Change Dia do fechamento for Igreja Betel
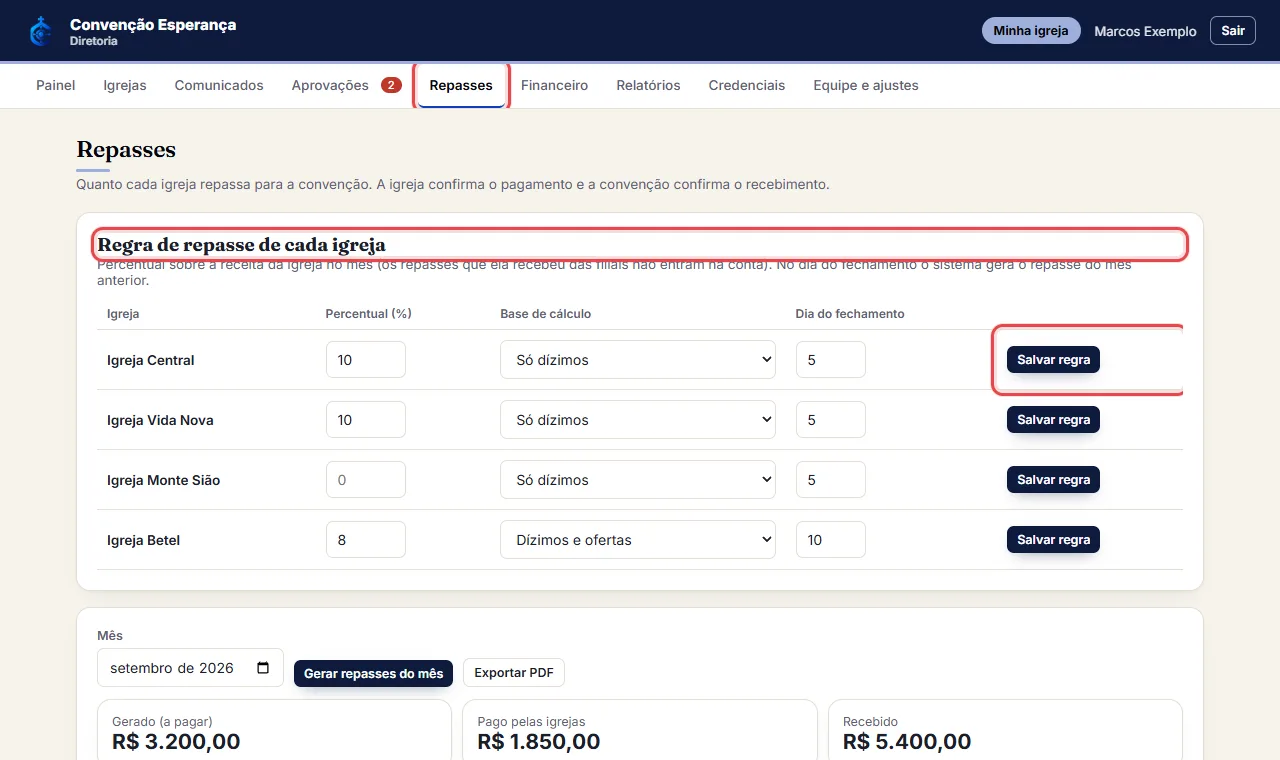This screenshot has height=760, width=1280. tap(831, 540)
